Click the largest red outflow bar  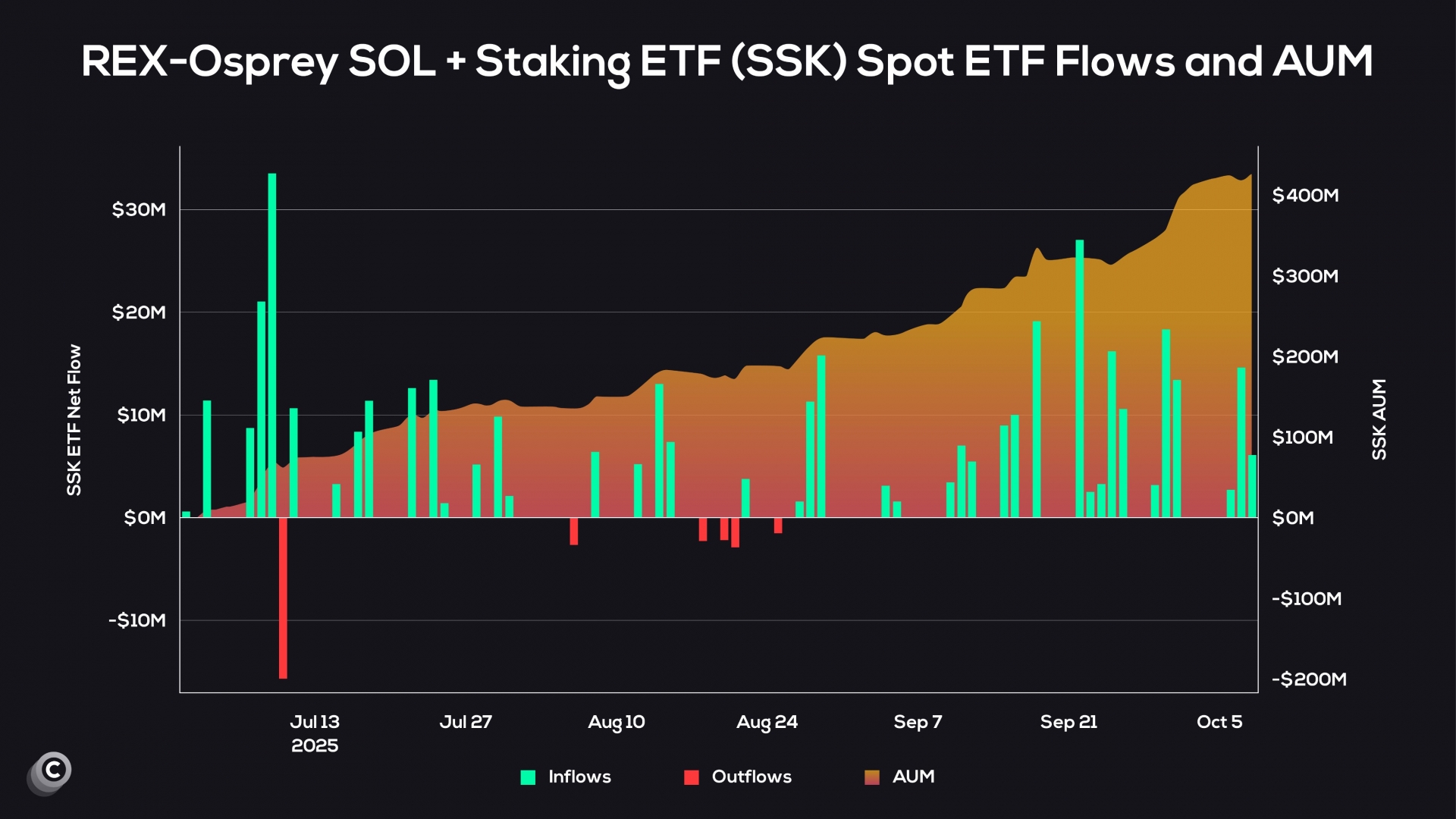coord(283,598)
